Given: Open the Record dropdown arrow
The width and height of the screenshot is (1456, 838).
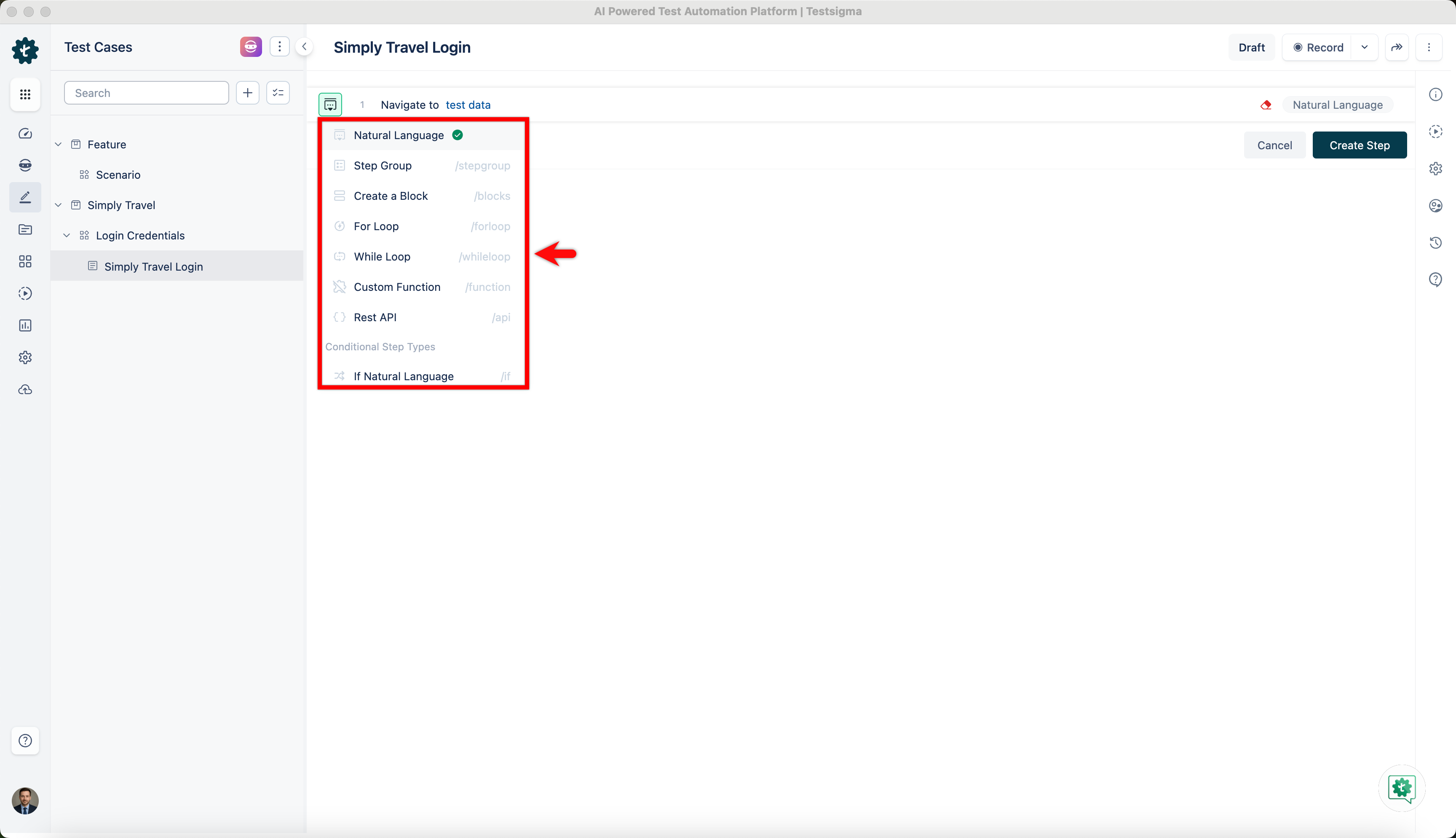Looking at the screenshot, I should coord(1365,47).
